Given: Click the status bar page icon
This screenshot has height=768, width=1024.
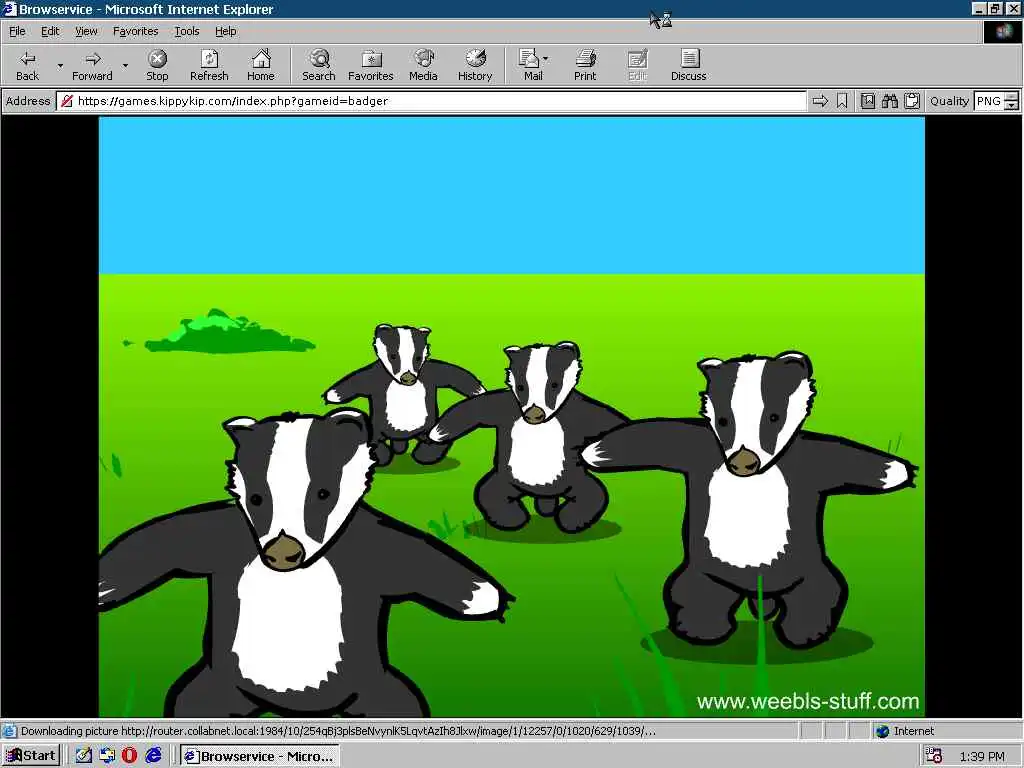Looking at the screenshot, I should (9, 731).
